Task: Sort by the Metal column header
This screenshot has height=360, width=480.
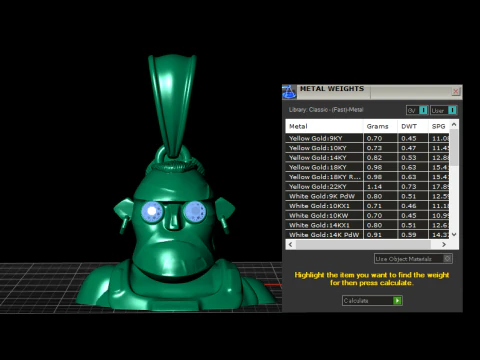Action: click(324, 126)
